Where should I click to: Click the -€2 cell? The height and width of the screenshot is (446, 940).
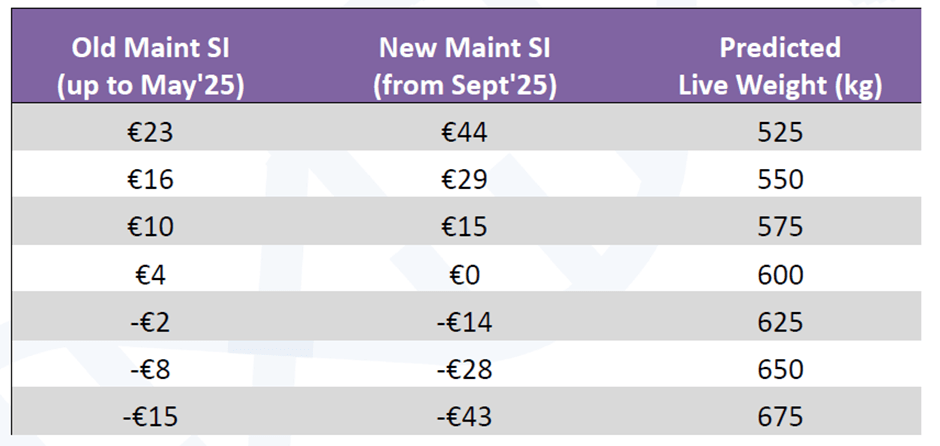click(152, 322)
